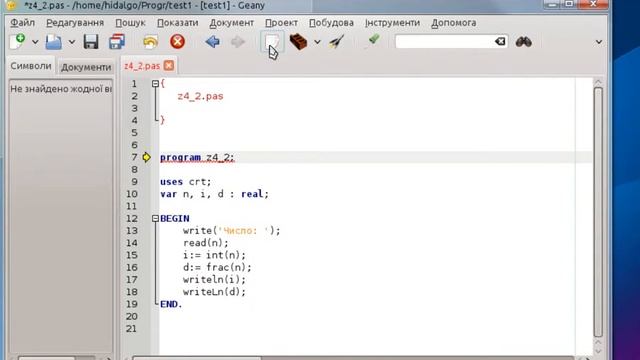The width and height of the screenshot is (640, 360).
Task: Open the Проект menu
Action: pos(281,23)
